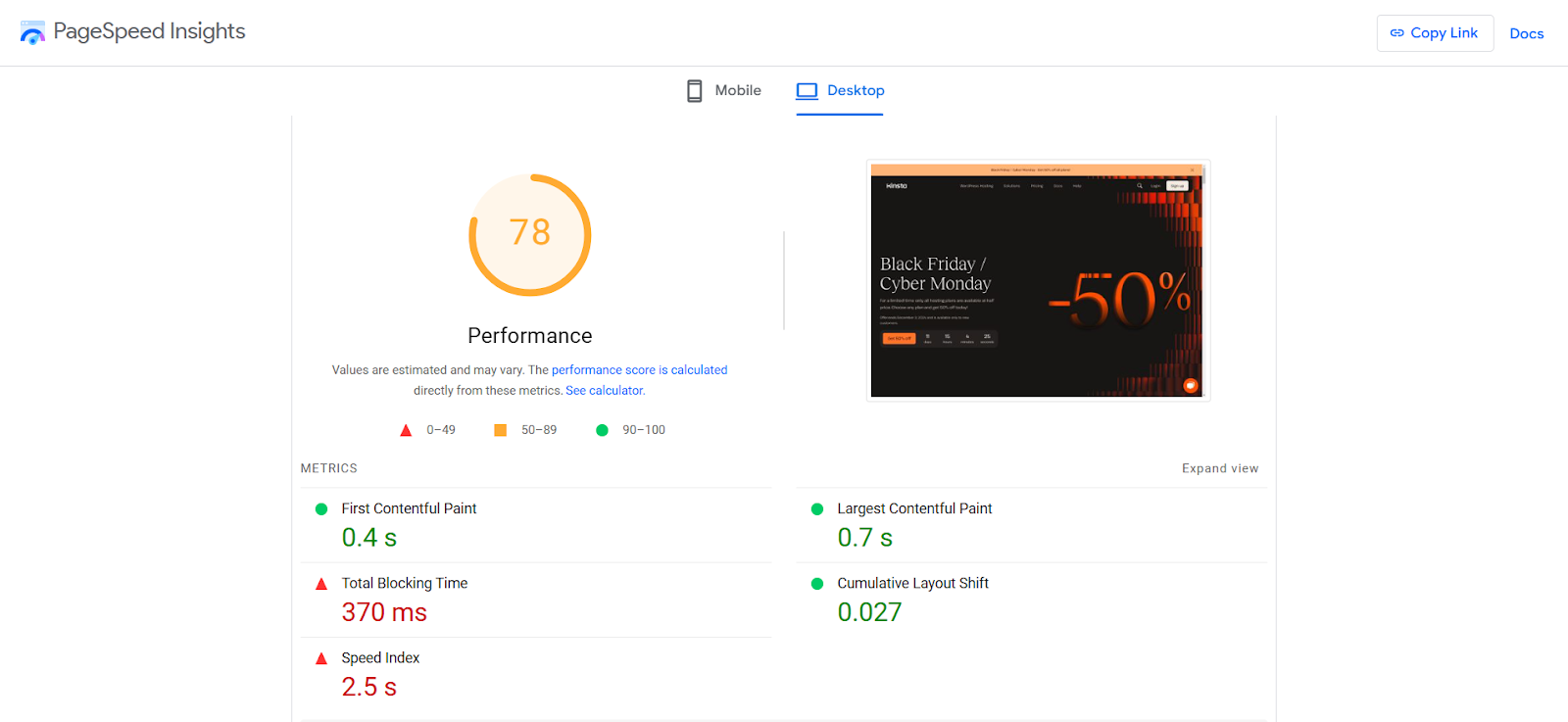The image size is (1568, 722).
Task: Click the Cumulative Layout Shift label
Action: tap(912, 583)
